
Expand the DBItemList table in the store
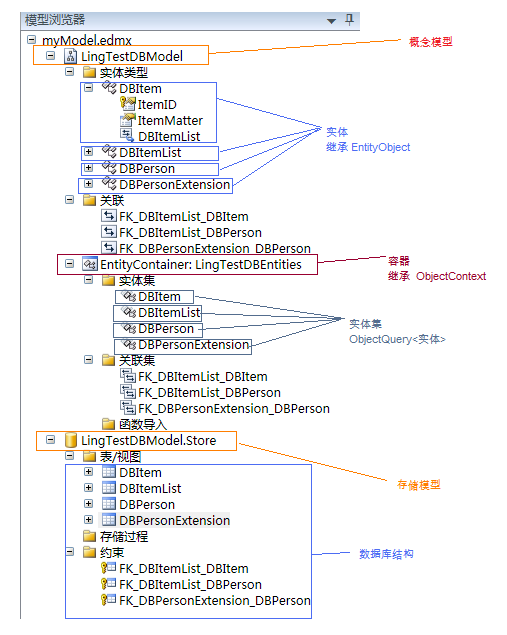(88, 488)
